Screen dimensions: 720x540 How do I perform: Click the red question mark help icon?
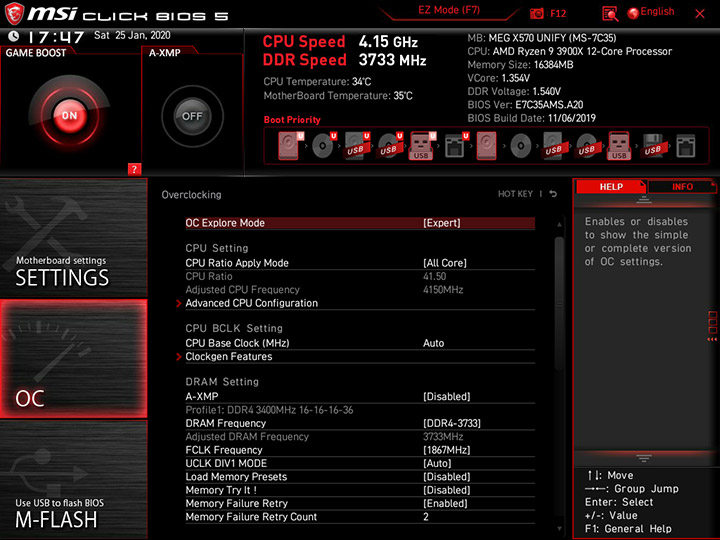(x=134, y=169)
